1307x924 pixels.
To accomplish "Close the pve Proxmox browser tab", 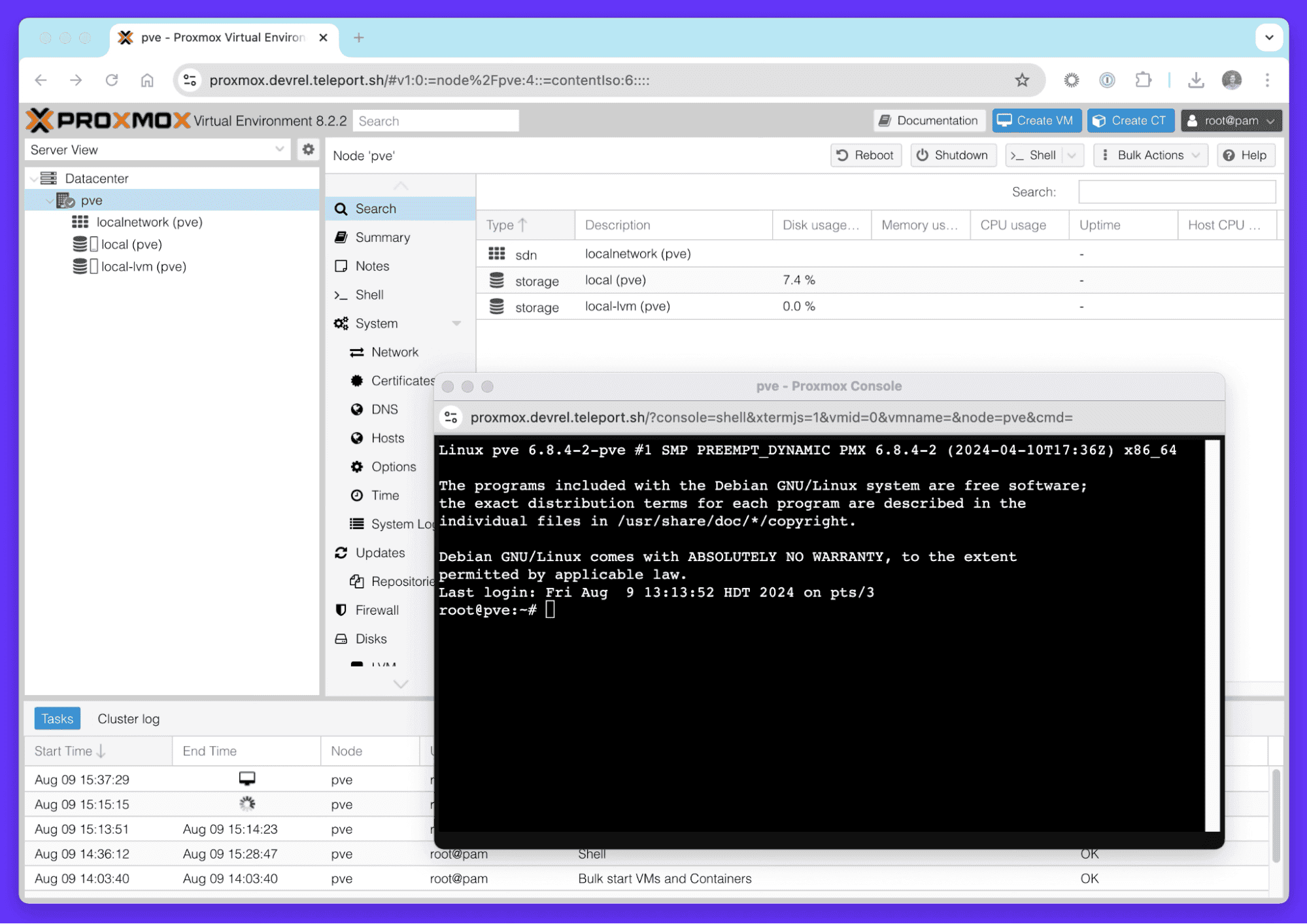I will (323, 37).
